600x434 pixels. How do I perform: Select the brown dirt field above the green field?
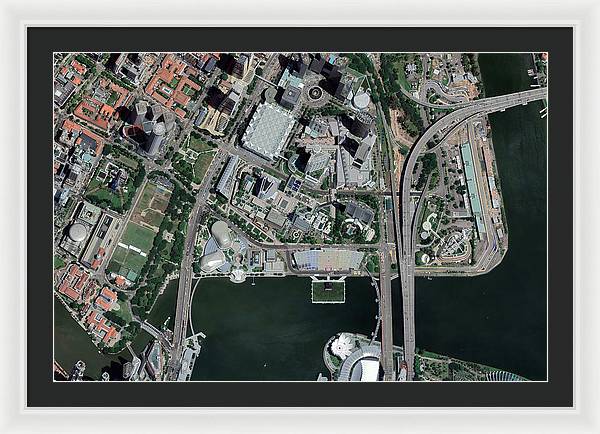(152, 204)
